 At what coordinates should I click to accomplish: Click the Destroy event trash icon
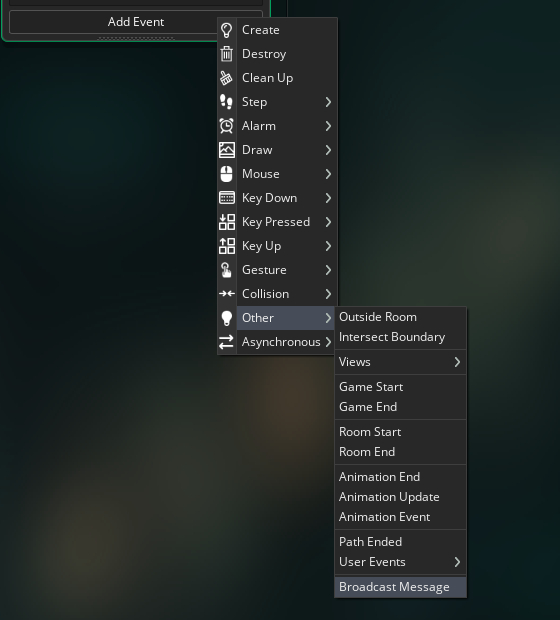[x=227, y=54]
